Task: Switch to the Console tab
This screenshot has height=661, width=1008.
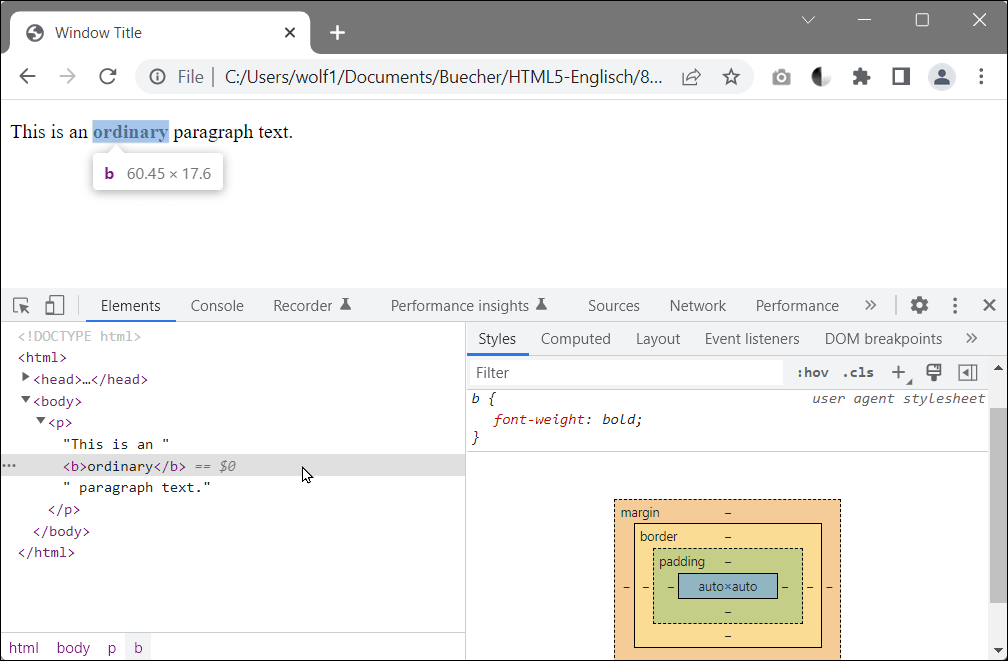Action: coord(217,305)
